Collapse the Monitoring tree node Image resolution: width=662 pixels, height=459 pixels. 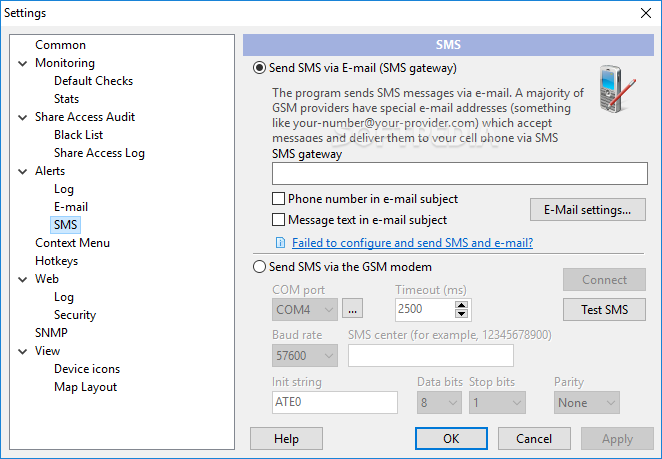[23, 63]
